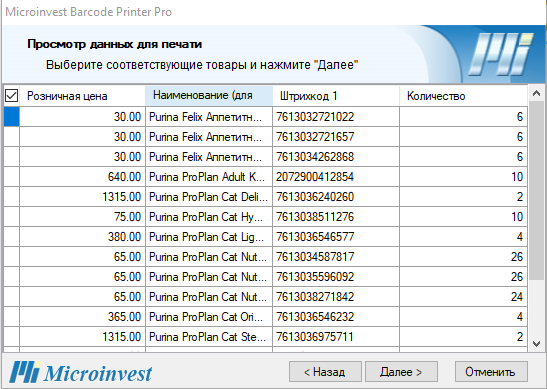547x389 pixels.
Task: Select barcode cell 2072900412854
Action: [336, 177]
